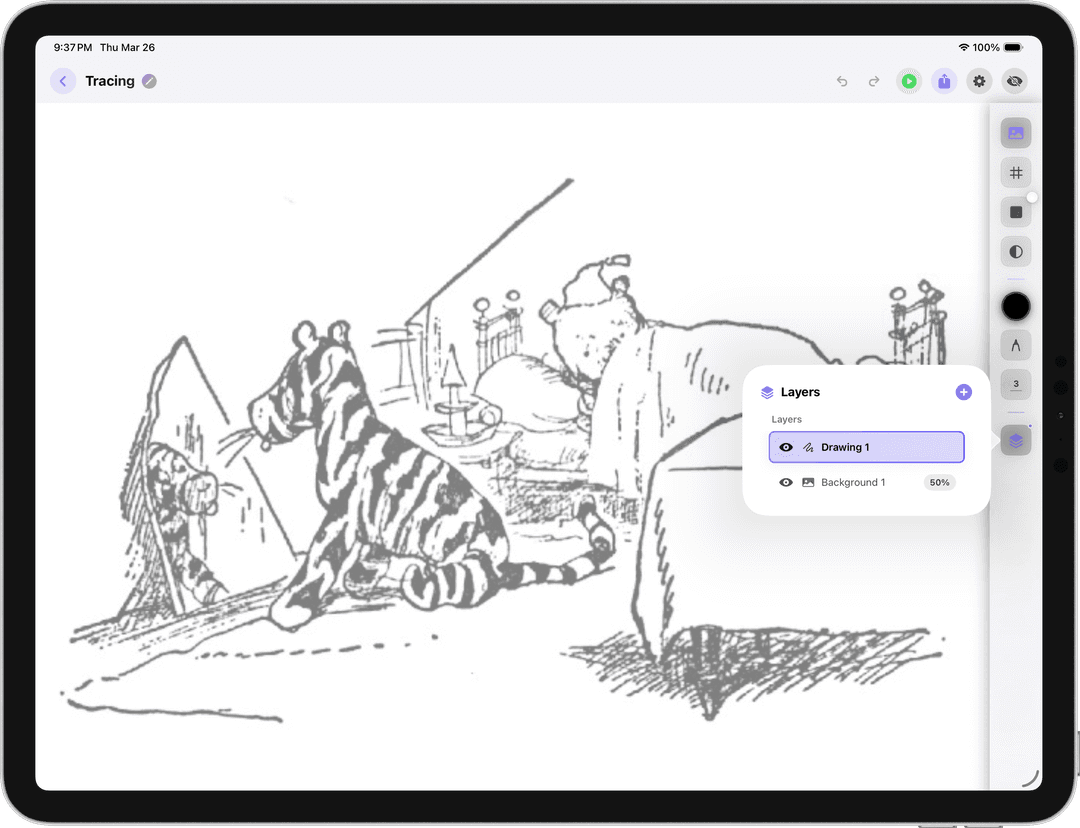
Task: Select the Background 1 layer
Action: point(852,482)
